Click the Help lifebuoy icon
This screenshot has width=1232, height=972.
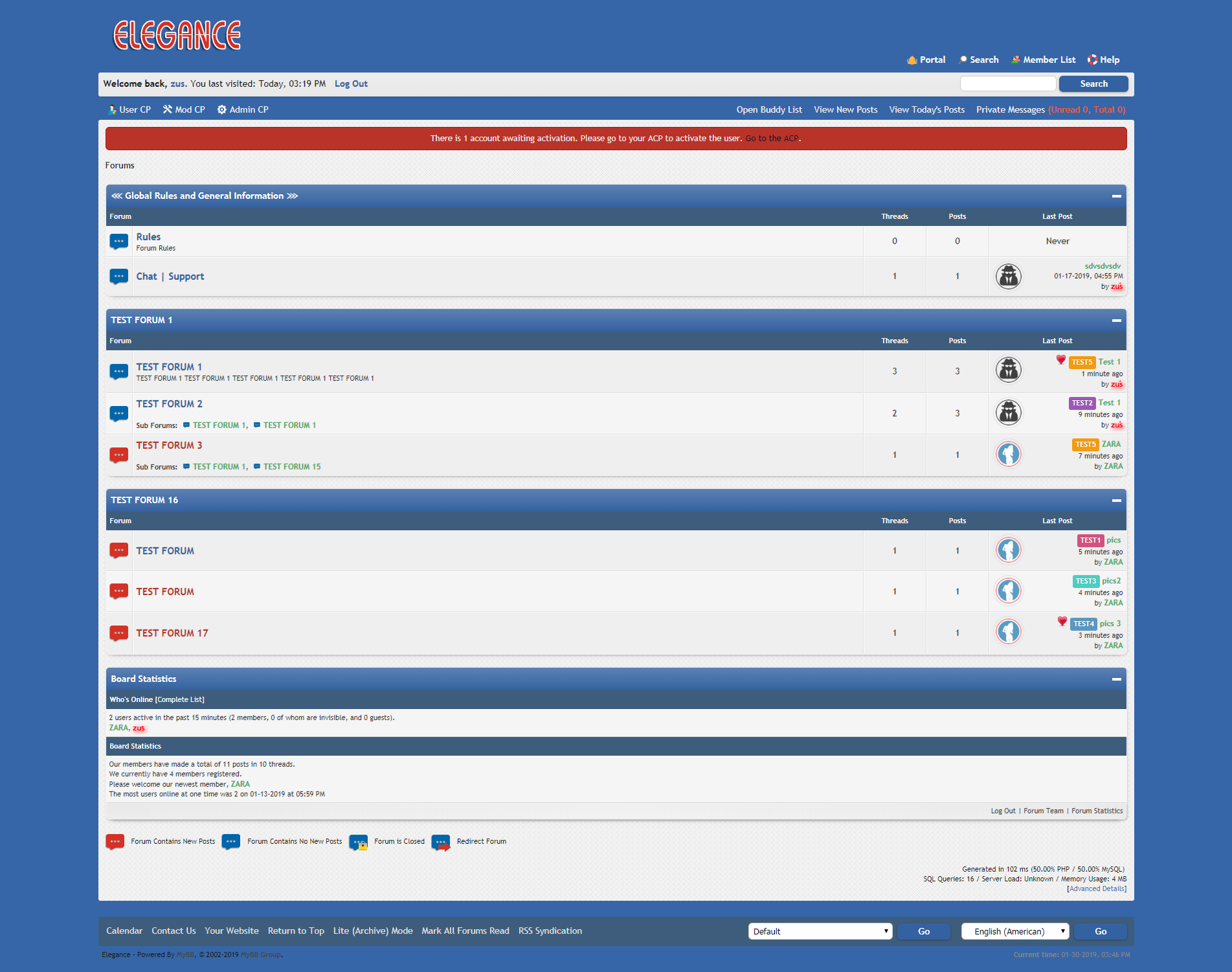1092,60
